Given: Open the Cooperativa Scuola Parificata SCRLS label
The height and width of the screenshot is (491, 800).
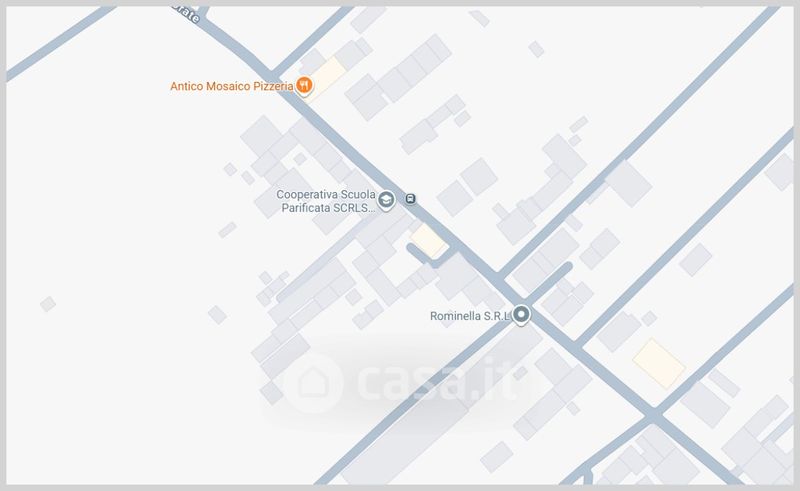Looking at the screenshot, I should point(326,201).
